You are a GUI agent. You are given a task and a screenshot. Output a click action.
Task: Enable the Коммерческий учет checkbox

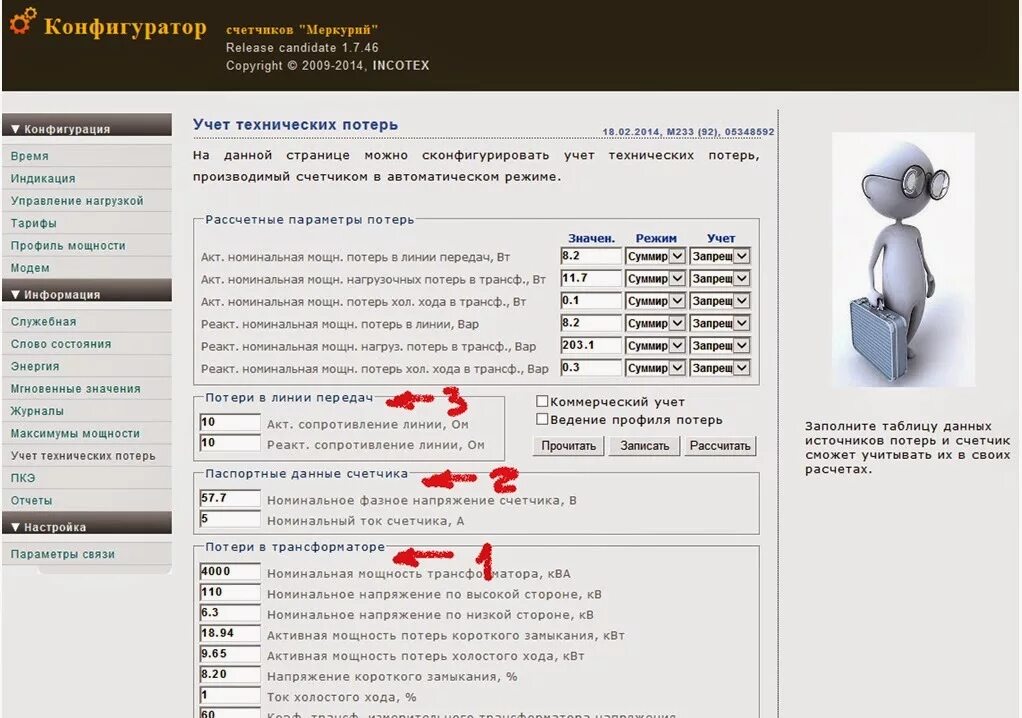click(542, 401)
